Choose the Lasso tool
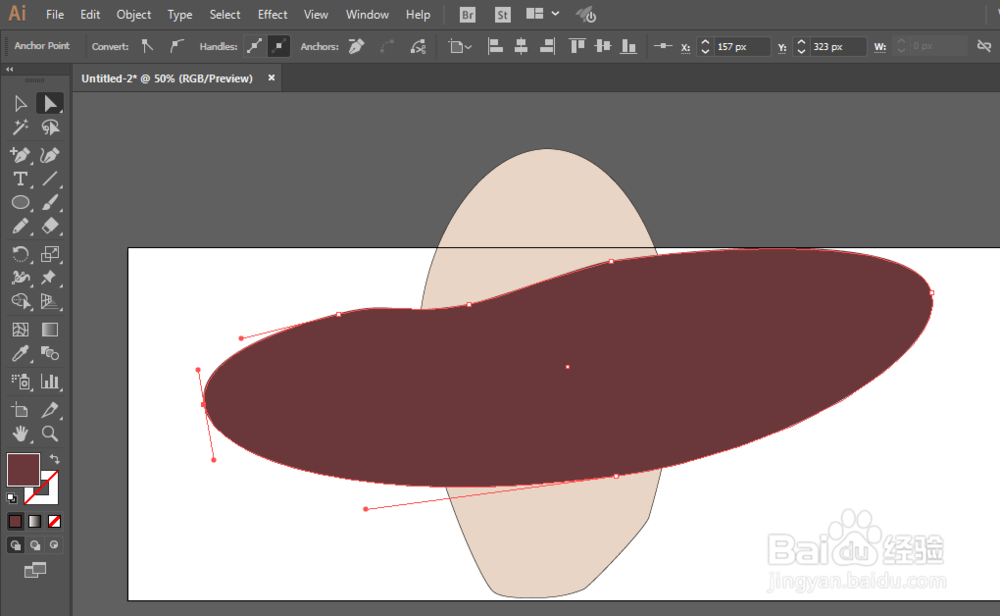The width and height of the screenshot is (1000, 616). (50, 128)
